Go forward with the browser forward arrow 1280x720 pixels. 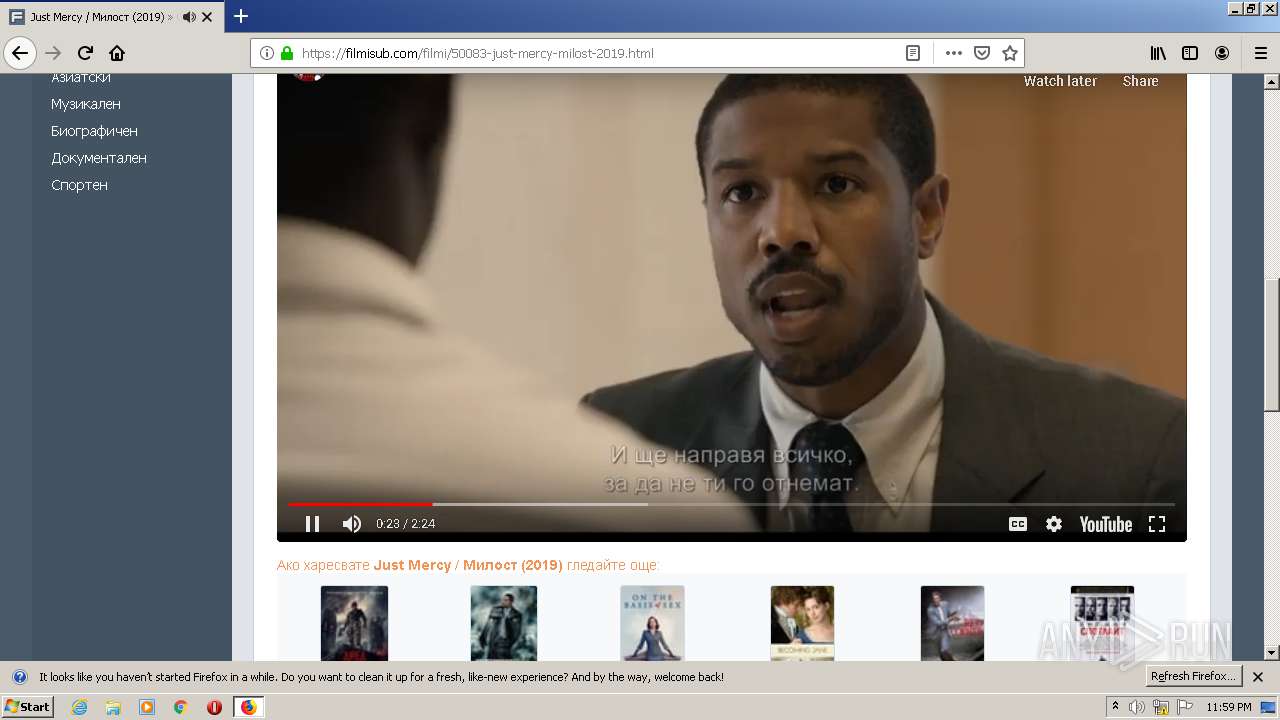click(53, 53)
